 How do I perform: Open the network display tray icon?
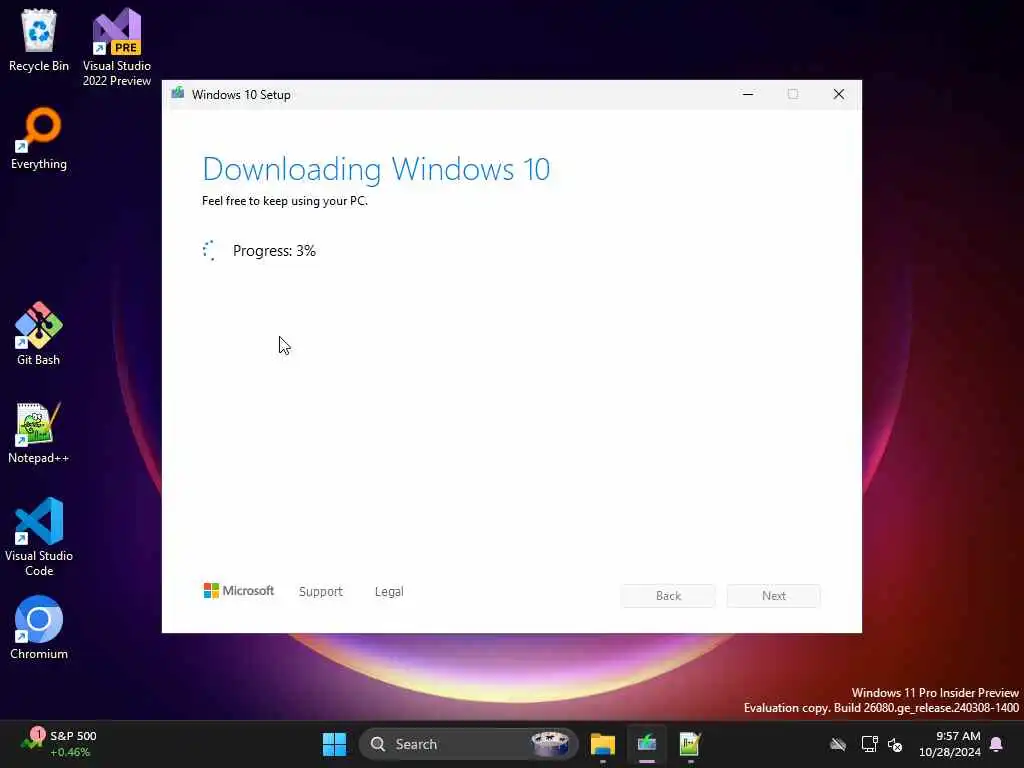869,744
